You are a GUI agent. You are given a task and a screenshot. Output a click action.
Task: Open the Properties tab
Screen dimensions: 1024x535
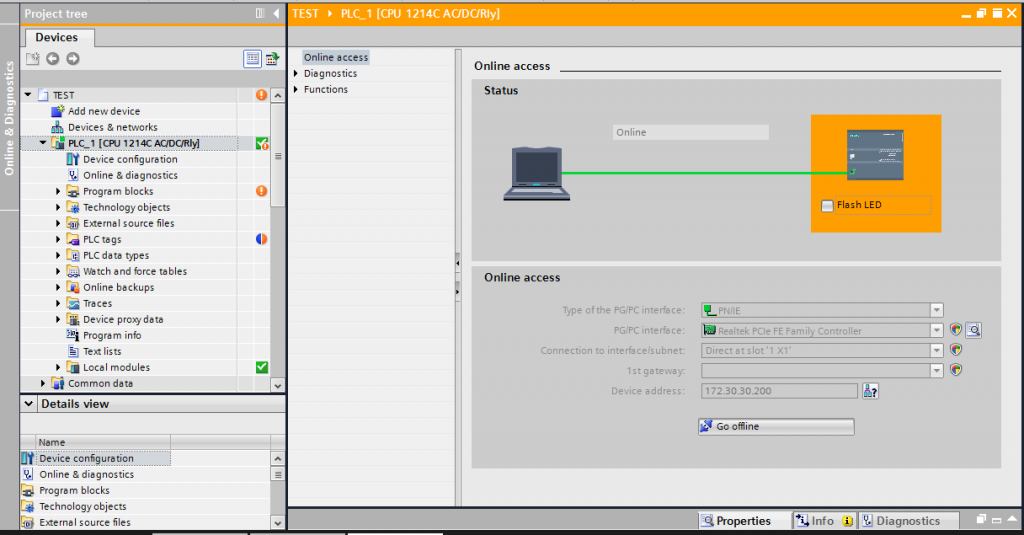(x=743, y=521)
